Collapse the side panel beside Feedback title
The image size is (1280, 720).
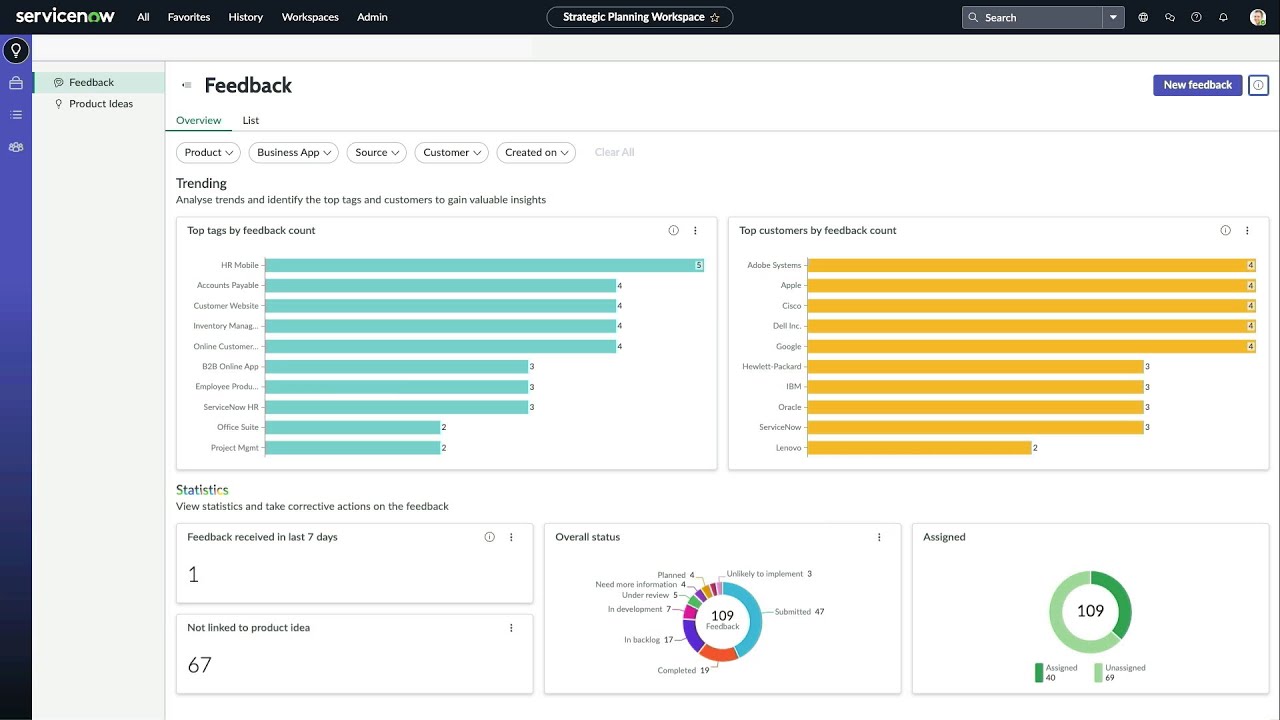pos(186,85)
